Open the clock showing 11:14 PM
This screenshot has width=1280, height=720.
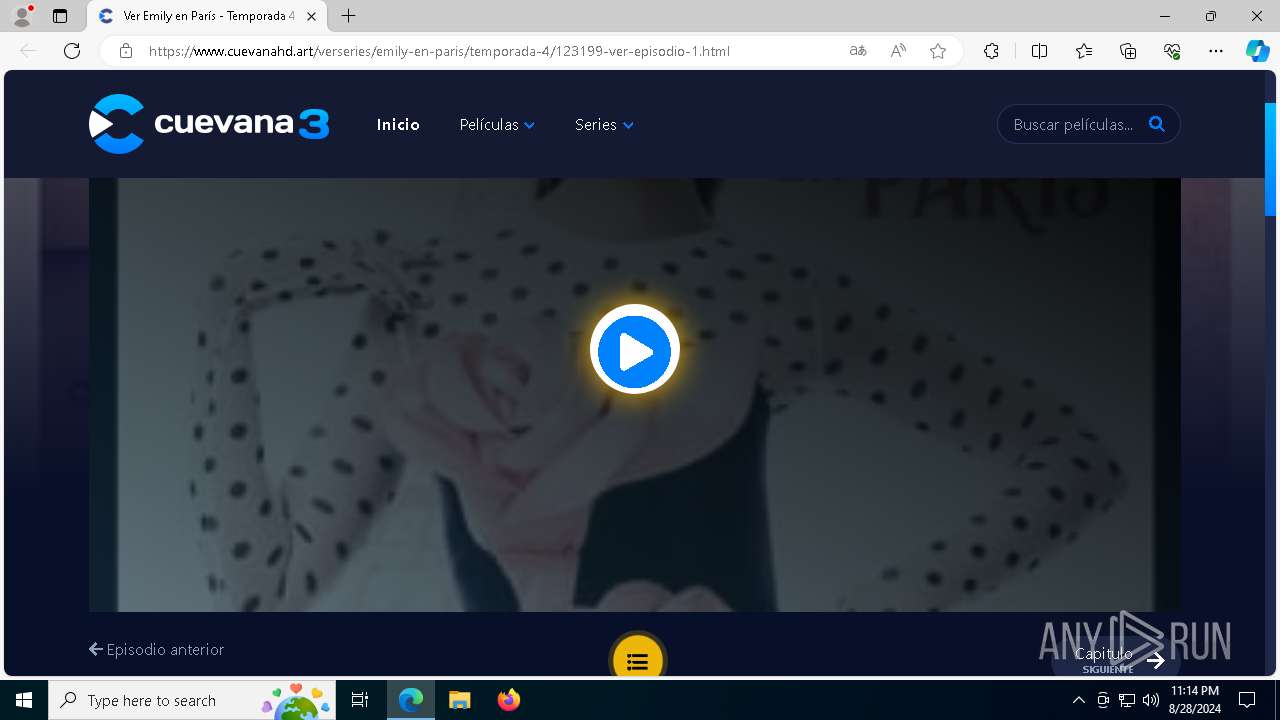(x=1195, y=700)
